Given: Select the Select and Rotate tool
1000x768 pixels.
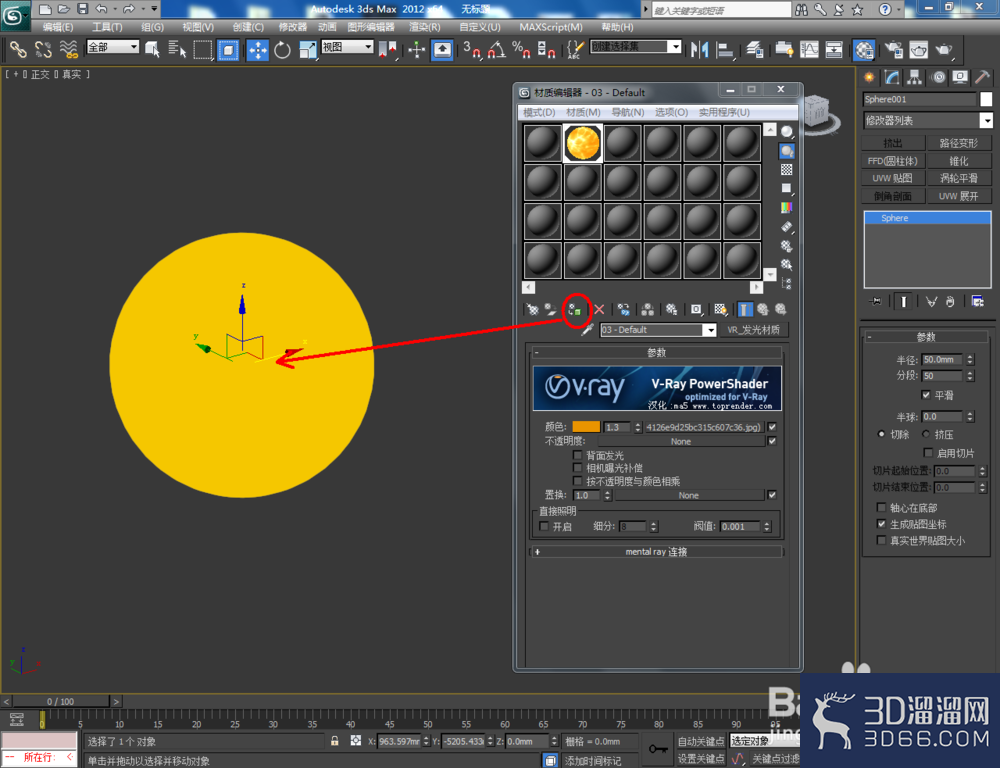Looking at the screenshot, I should point(283,50).
